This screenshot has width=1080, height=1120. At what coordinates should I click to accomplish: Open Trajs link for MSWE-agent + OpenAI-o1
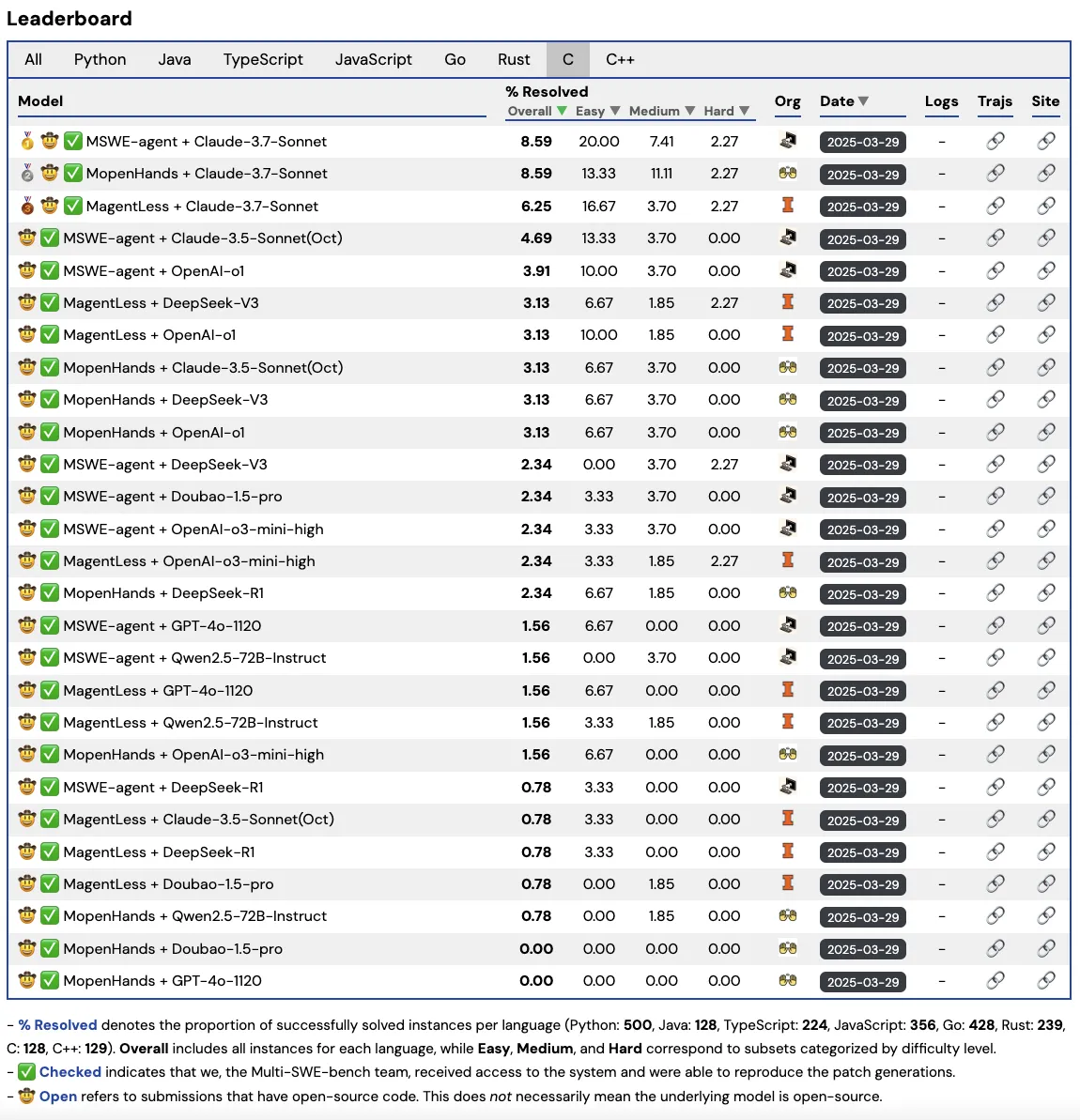(x=995, y=270)
